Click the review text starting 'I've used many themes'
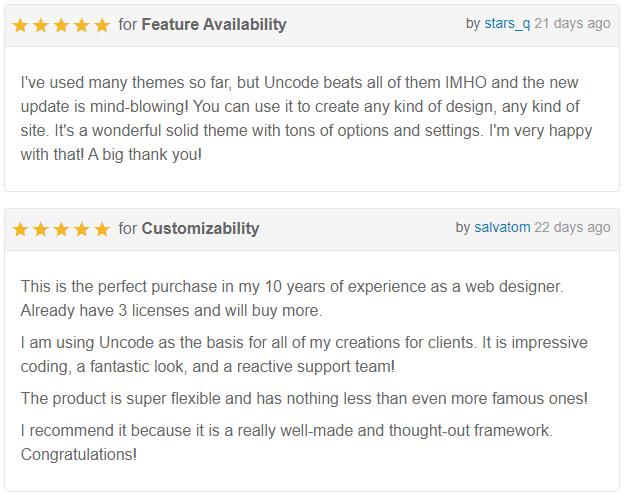 pos(306,118)
